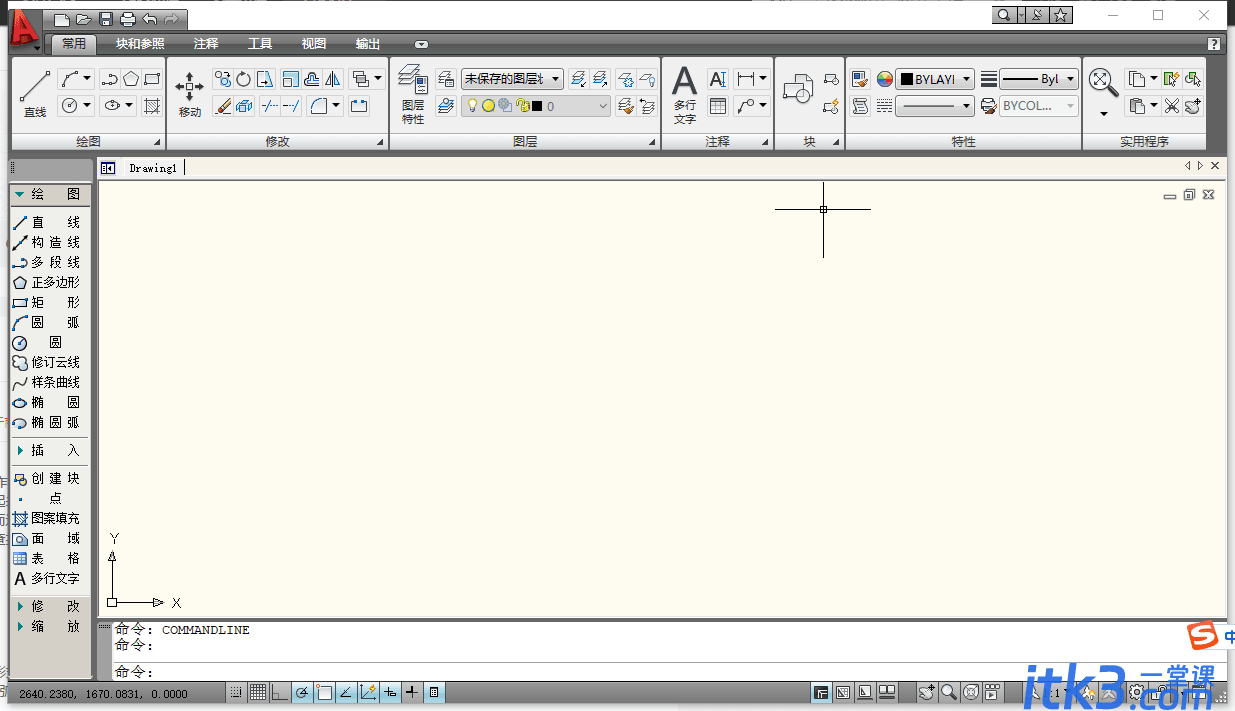Click the color wheel swatch in the 特性 panel
This screenshot has width=1235, height=711.
tap(884, 79)
